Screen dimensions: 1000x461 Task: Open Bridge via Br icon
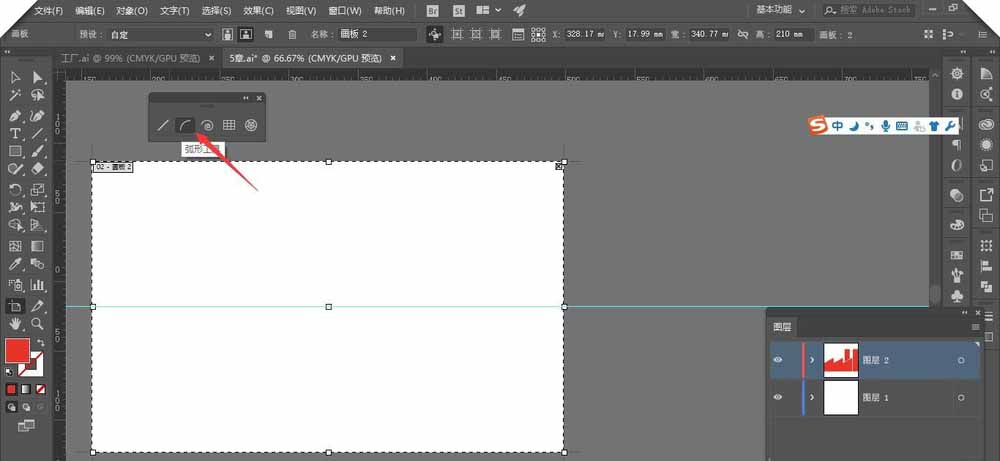coord(433,10)
